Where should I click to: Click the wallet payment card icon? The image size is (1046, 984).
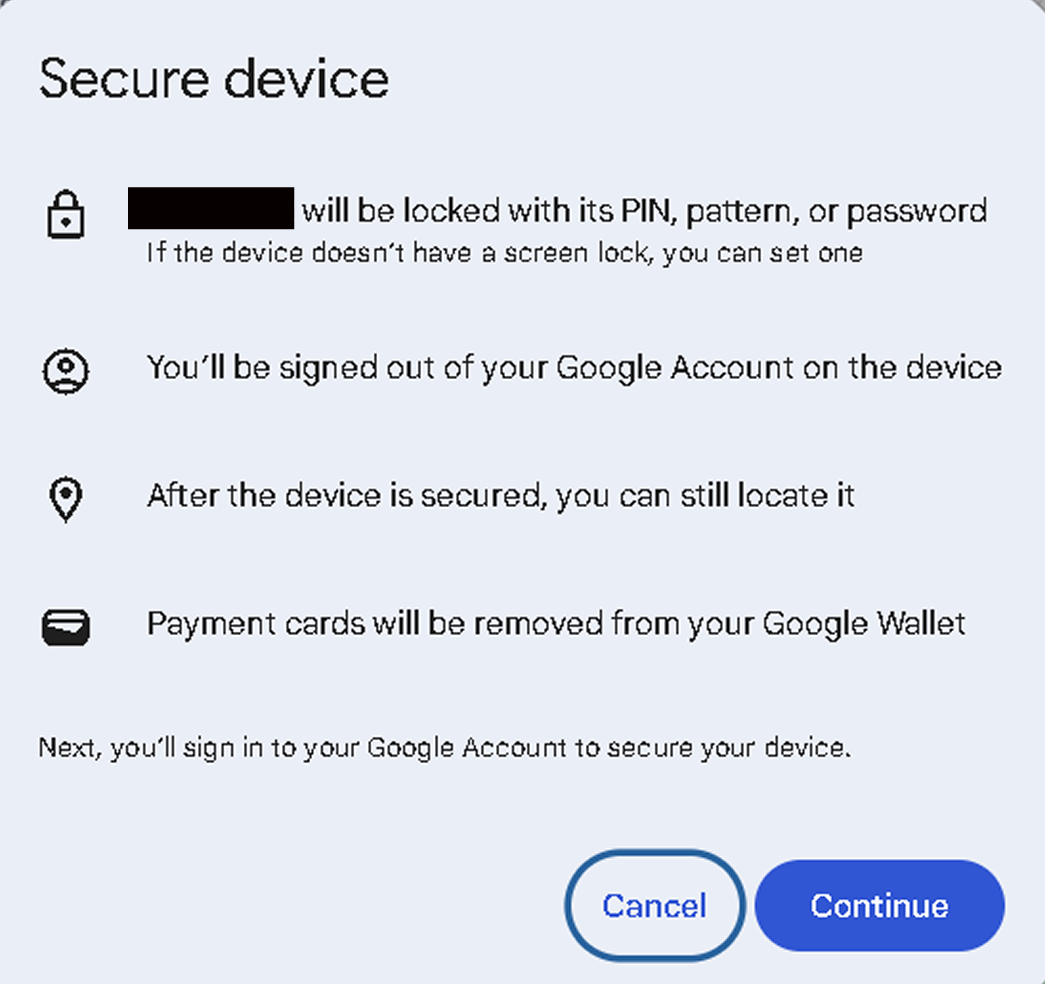tap(66, 627)
